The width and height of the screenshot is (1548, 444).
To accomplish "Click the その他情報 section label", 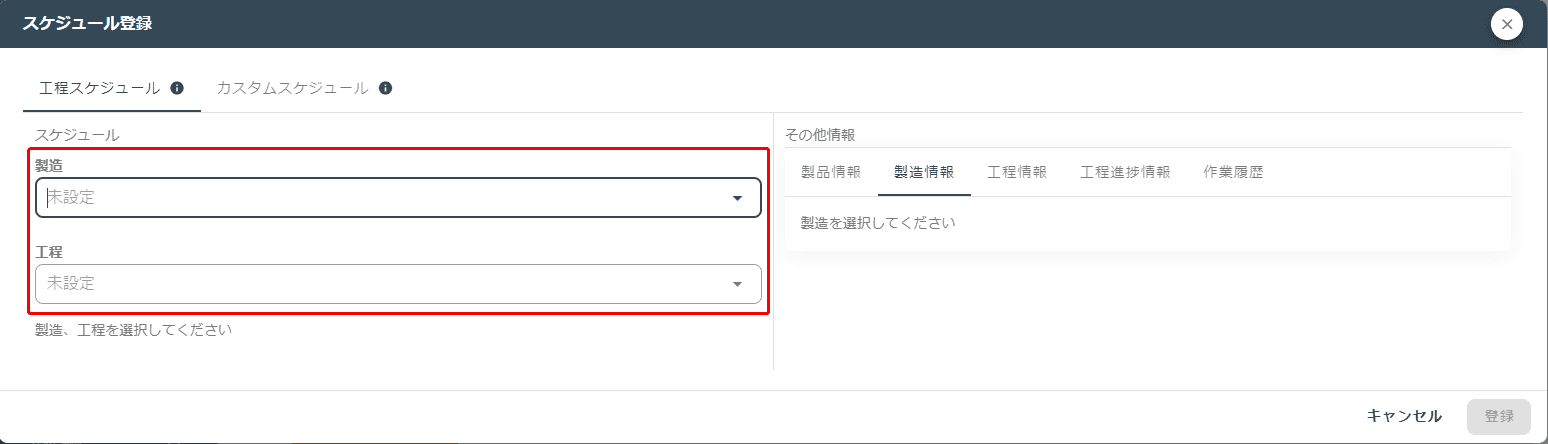I will pyautogui.click(x=820, y=134).
